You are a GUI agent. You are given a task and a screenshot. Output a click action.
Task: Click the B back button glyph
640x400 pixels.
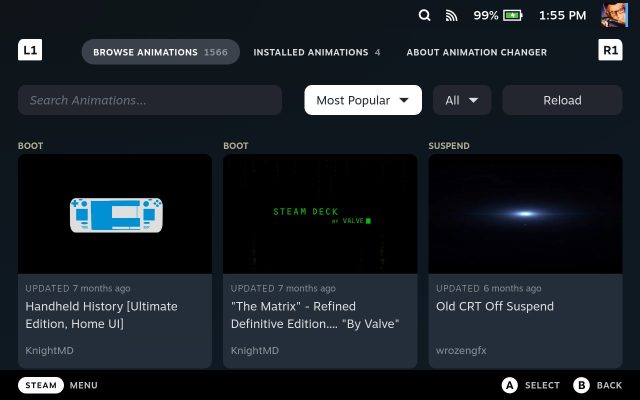tap(581, 385)
